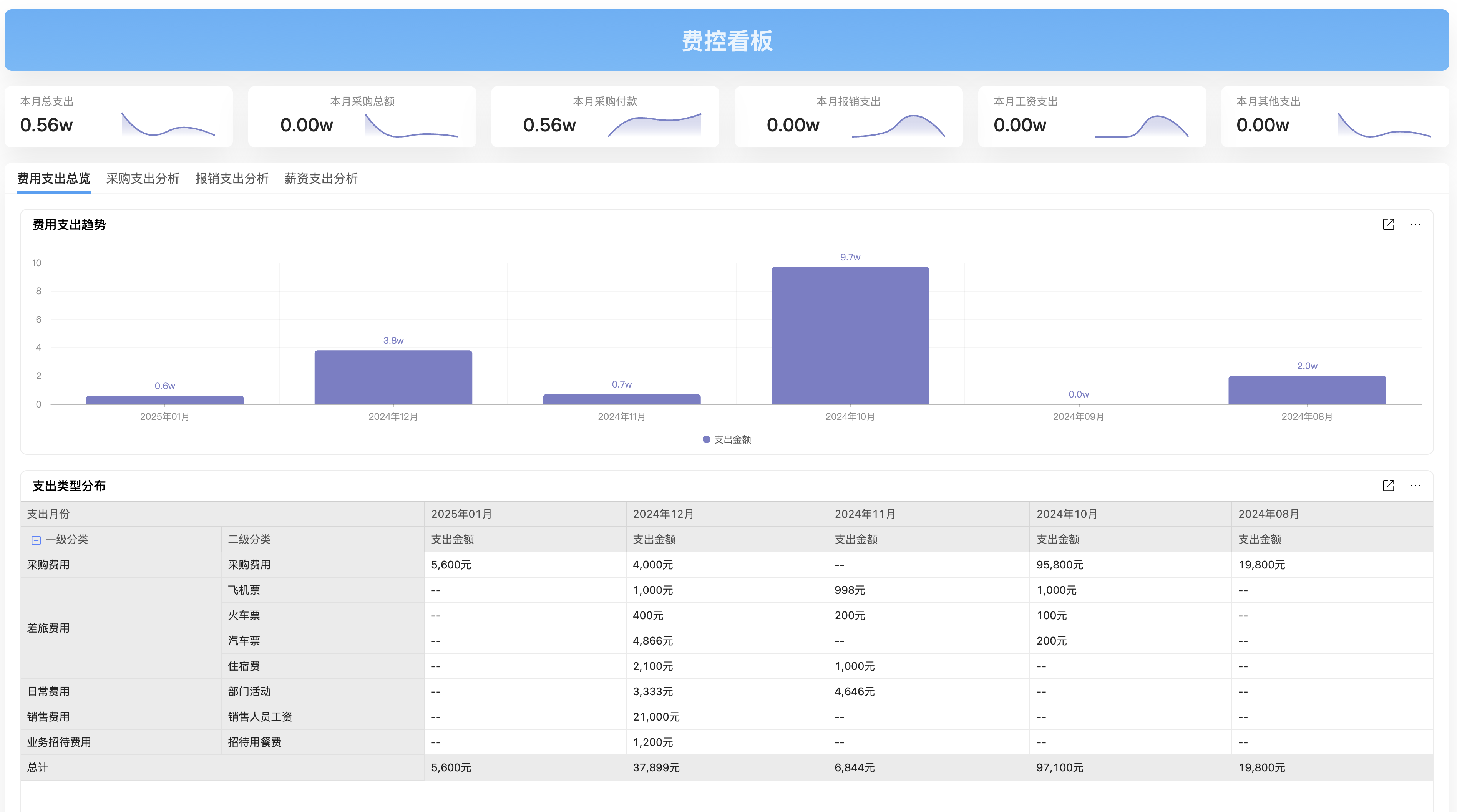1457x812 pixels.
Task: Click the 业务招待费用 category cell
Action: 121,742
